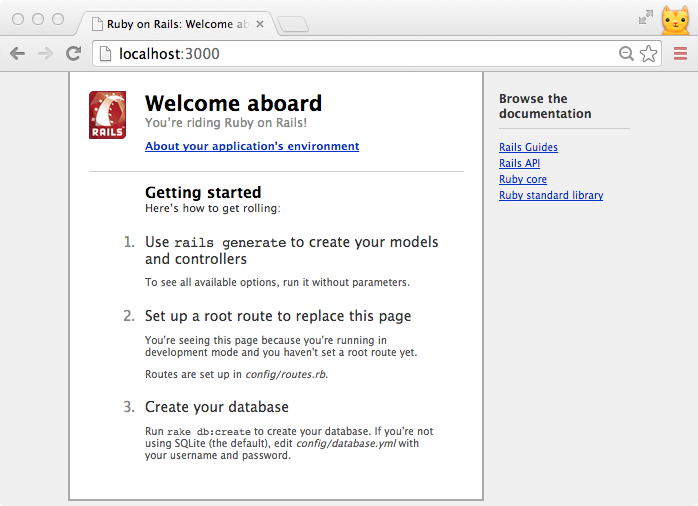Click 'You're riding Ruby on Rails!' text

[226, 123]
